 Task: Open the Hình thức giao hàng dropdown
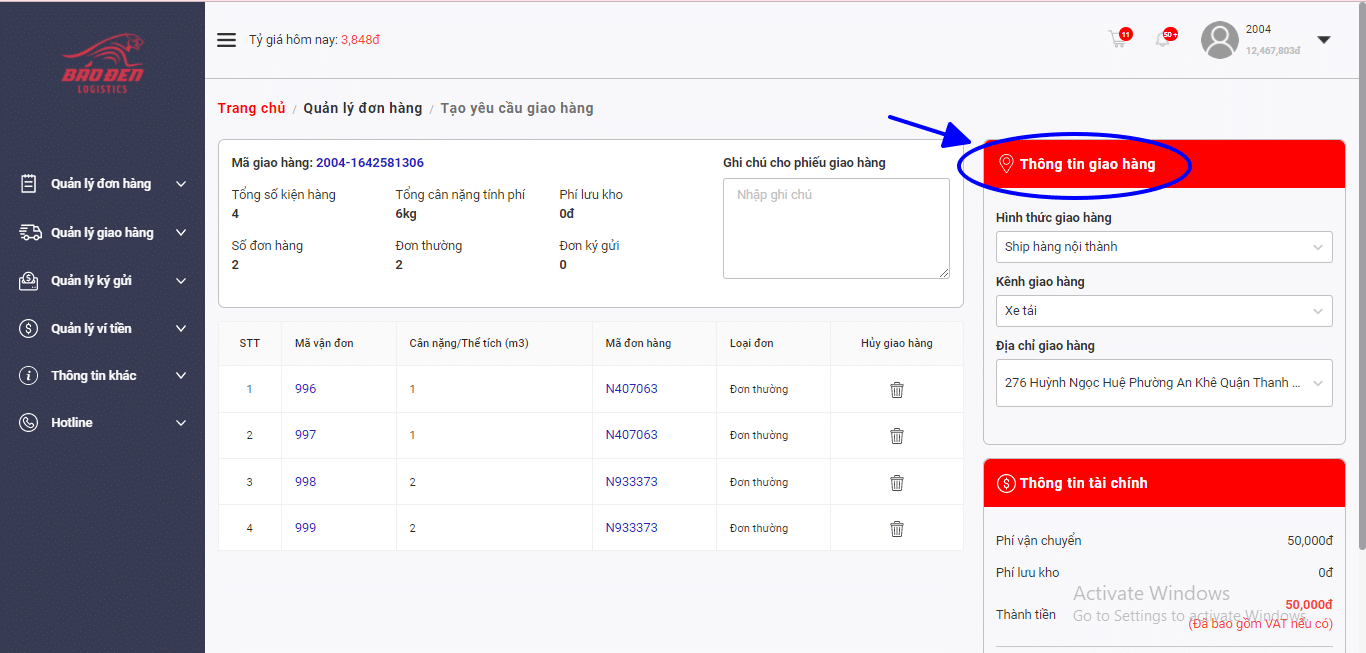coord(1163,247)
